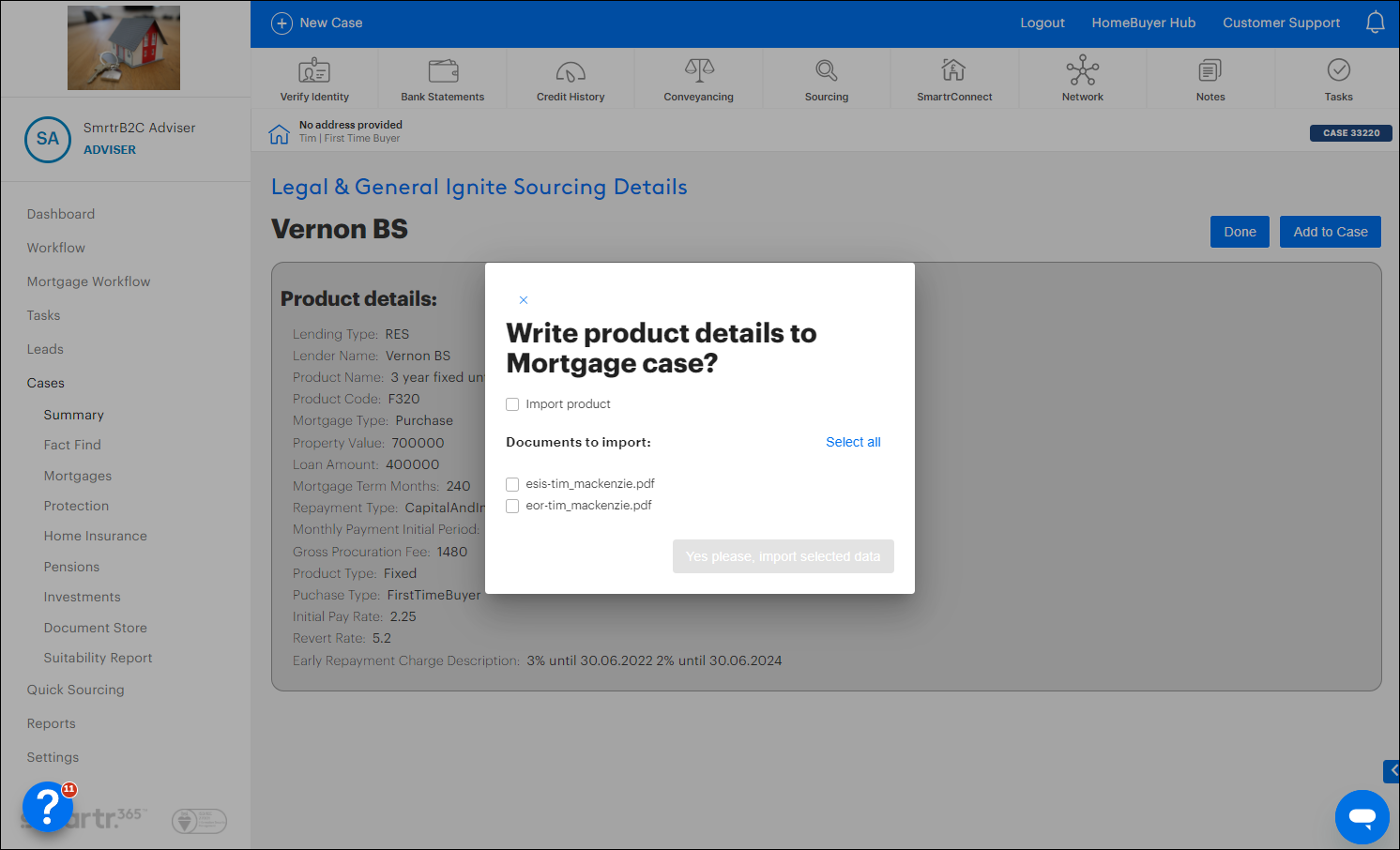Open Mortgages submenu item

78,476
